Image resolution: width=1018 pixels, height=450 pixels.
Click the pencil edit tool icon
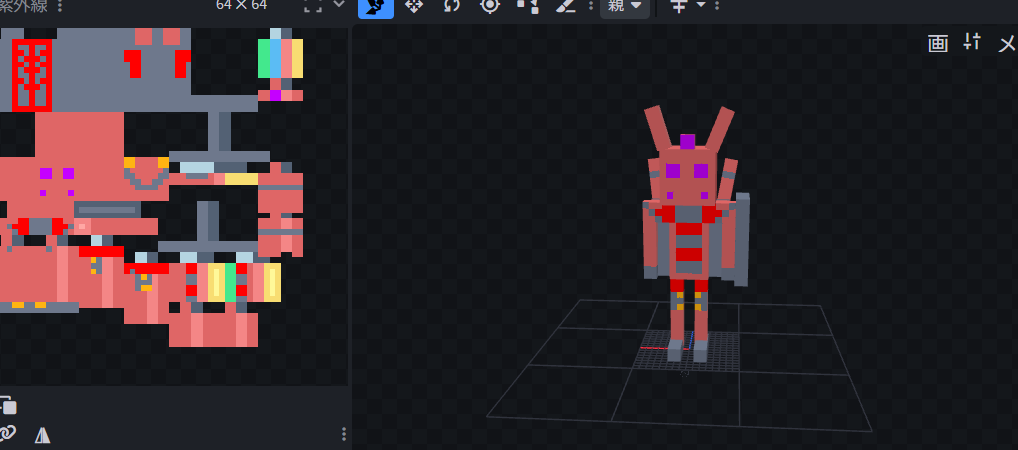pos(565,6)
